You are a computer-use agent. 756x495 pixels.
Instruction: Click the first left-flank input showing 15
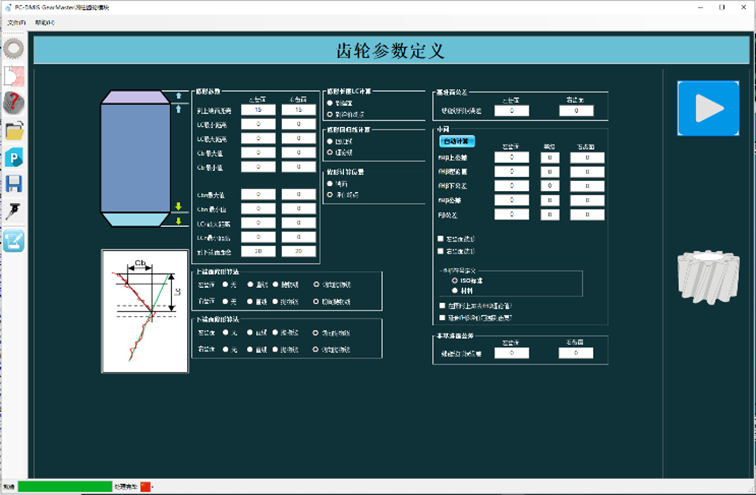click(257, 110)
